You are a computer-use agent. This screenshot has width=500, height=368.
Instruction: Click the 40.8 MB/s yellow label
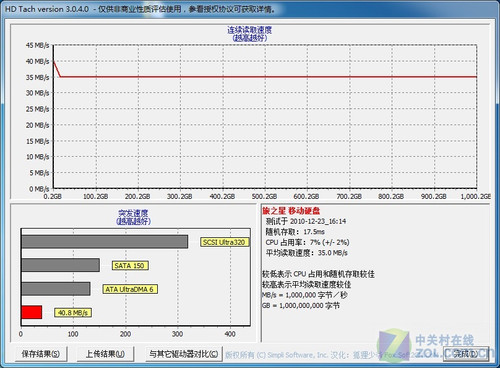pos(73,313)
